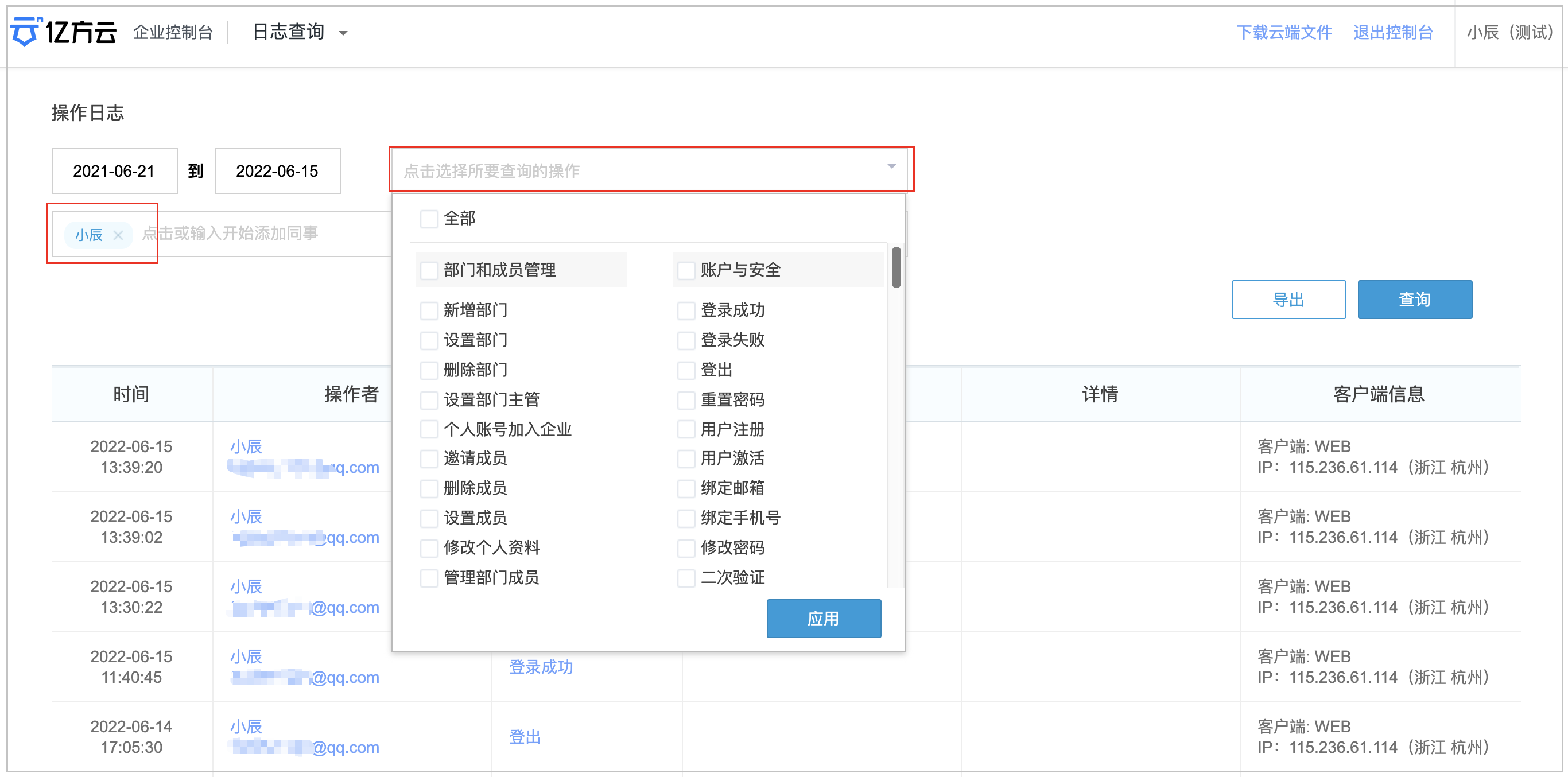Remove the 小辰 filter tag via its x icon

click(119, 235)
